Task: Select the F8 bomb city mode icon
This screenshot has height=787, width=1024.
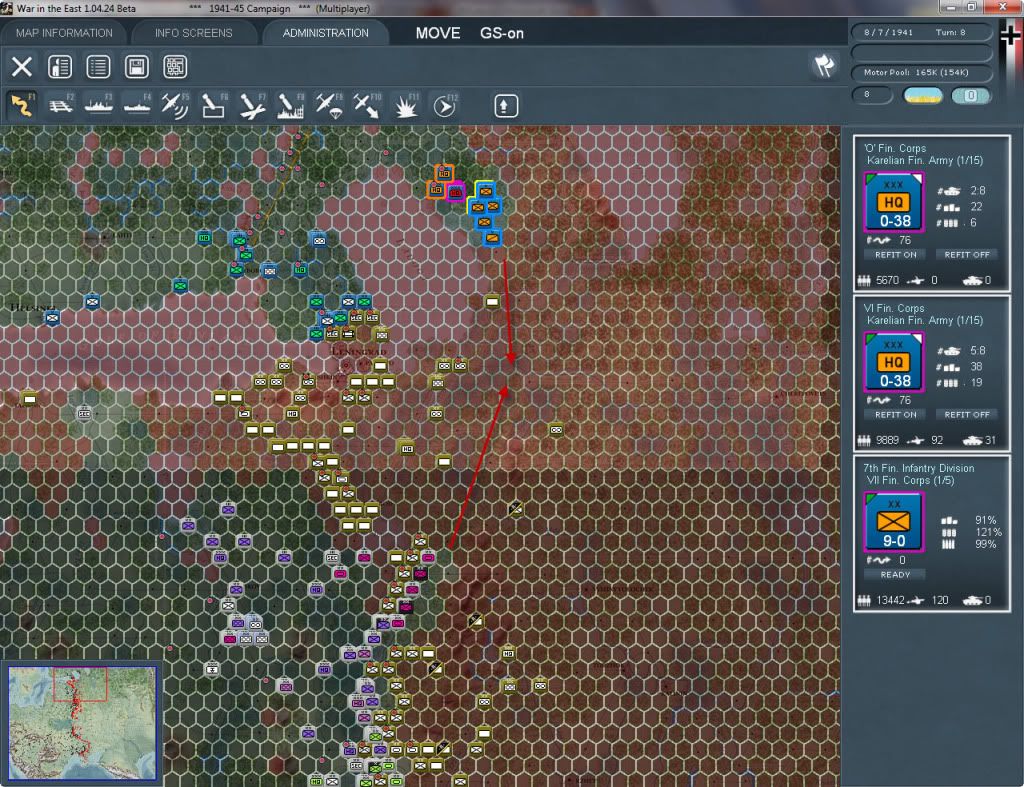Action: (290, 105)
